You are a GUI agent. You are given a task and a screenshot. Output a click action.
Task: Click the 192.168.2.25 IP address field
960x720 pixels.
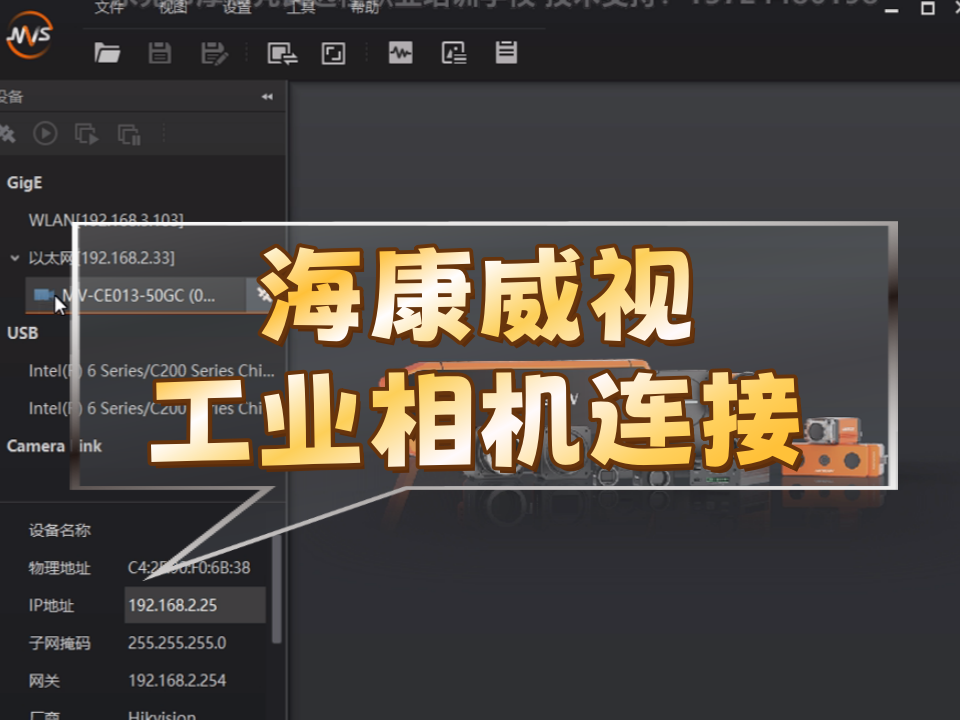pos(195,605)
